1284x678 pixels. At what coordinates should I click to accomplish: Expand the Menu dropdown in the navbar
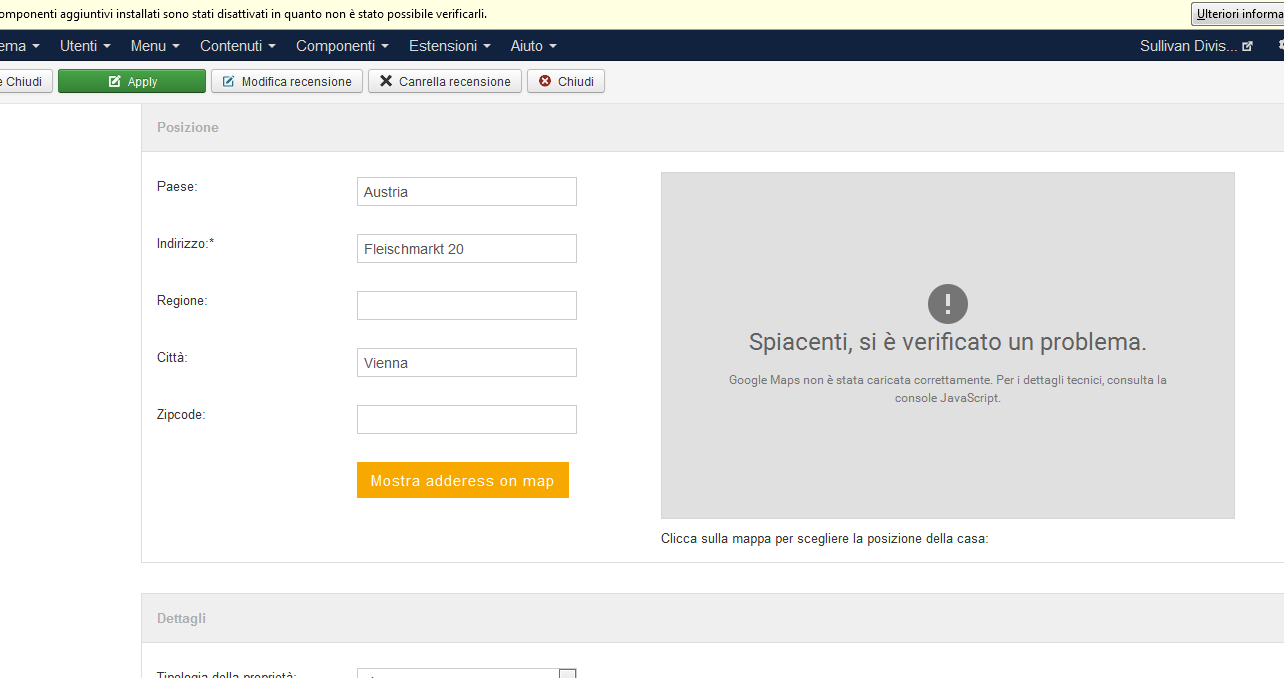click(155, 46)
